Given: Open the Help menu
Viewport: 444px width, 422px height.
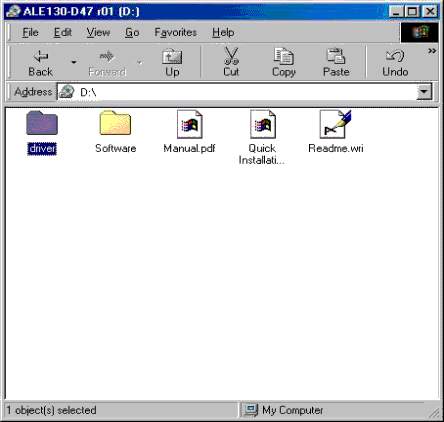Looking at the screenshot, I should pos(223,32).
